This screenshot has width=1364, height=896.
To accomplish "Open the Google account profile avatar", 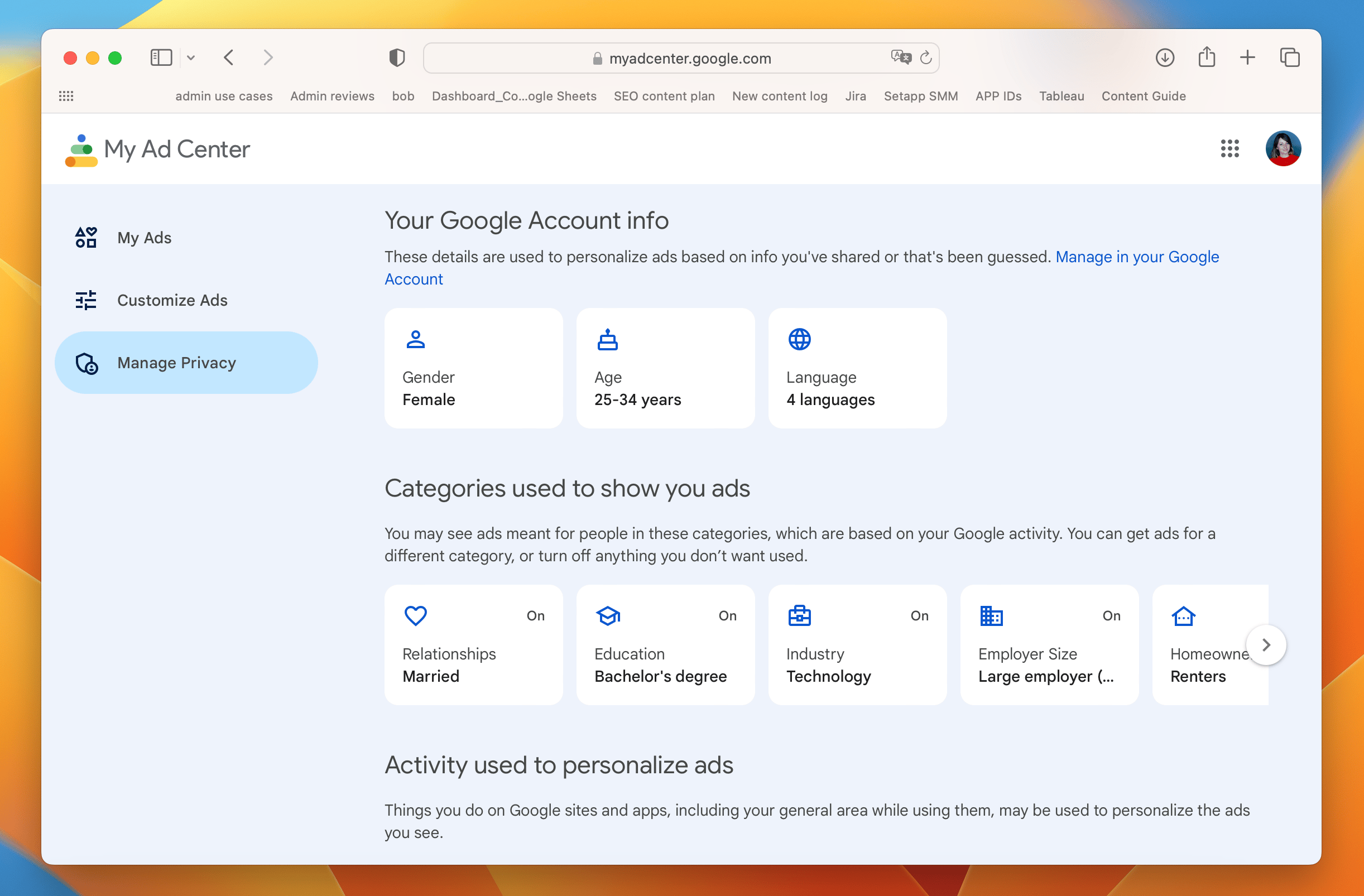I will click(1283, 148).
